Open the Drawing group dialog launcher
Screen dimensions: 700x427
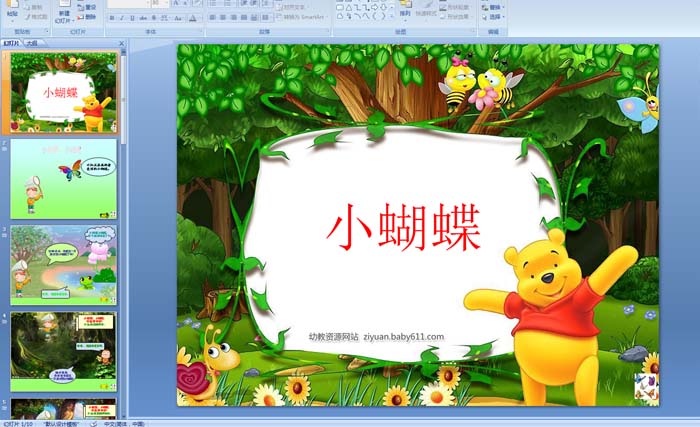[473, 30]
